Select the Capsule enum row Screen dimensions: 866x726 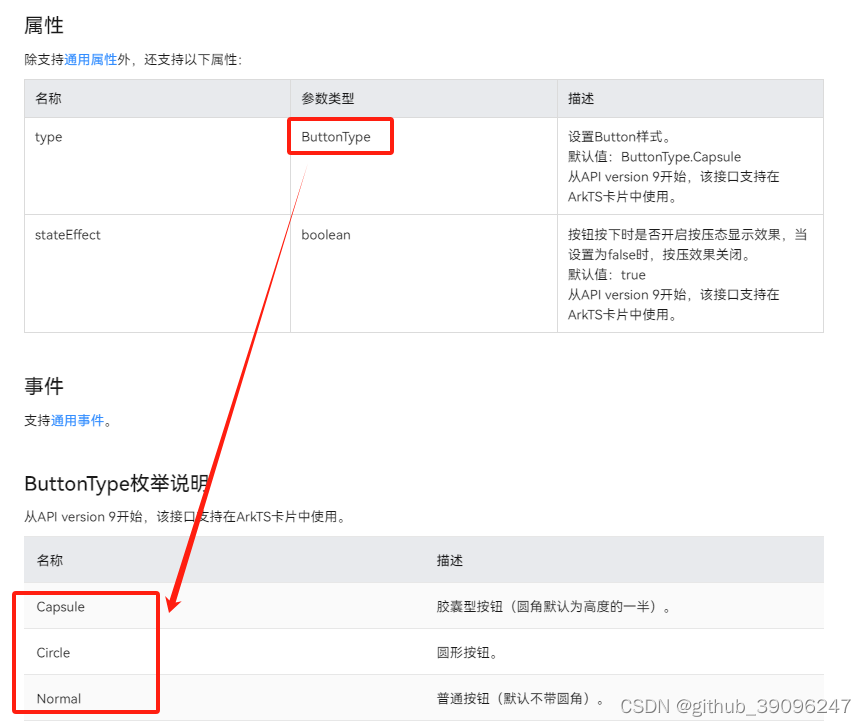(x=60, y=606)
